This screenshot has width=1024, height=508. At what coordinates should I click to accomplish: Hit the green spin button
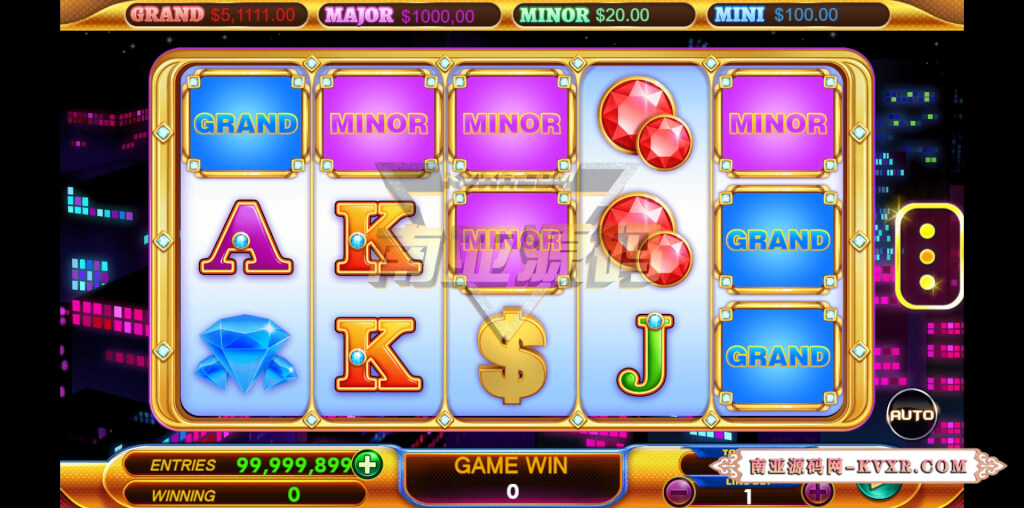878,486
